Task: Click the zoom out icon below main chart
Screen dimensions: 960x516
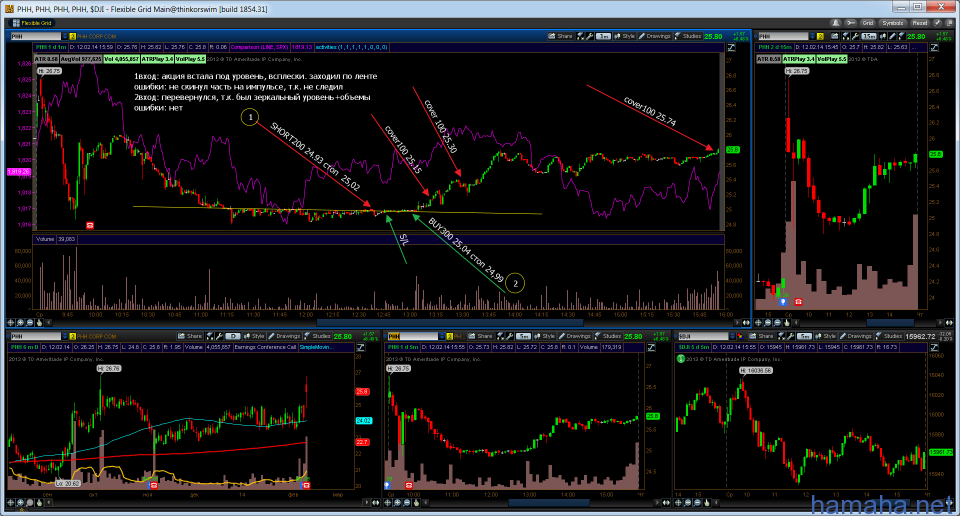Action: 30,323
